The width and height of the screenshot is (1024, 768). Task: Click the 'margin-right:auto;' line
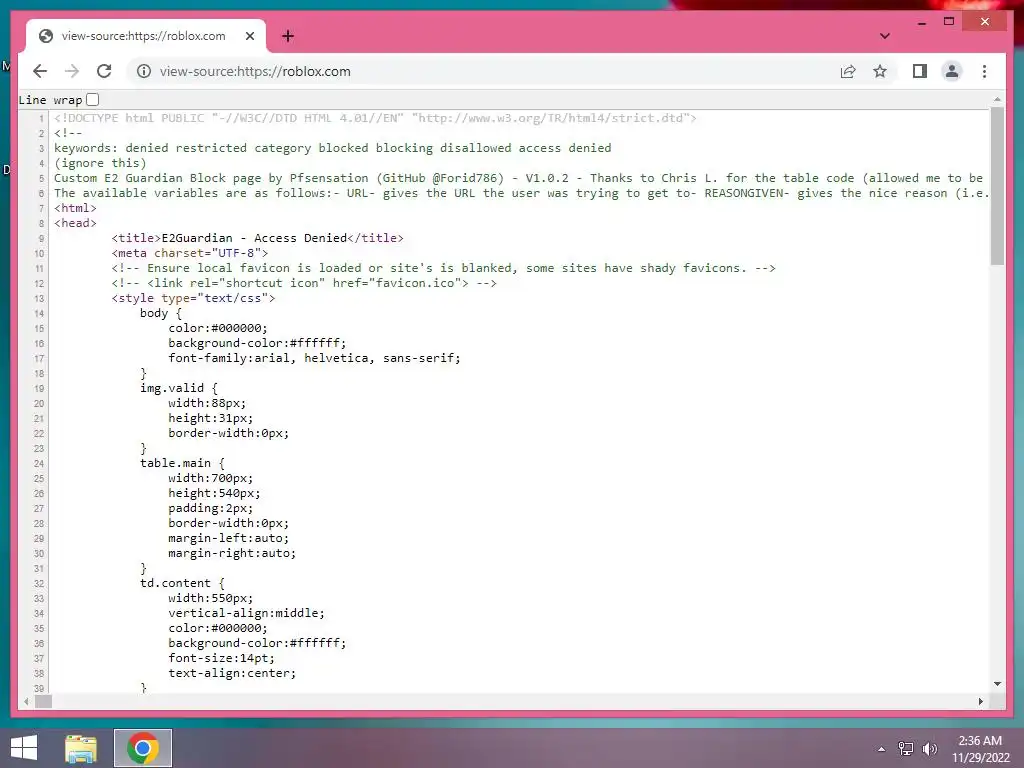click(x=232, y=553)
